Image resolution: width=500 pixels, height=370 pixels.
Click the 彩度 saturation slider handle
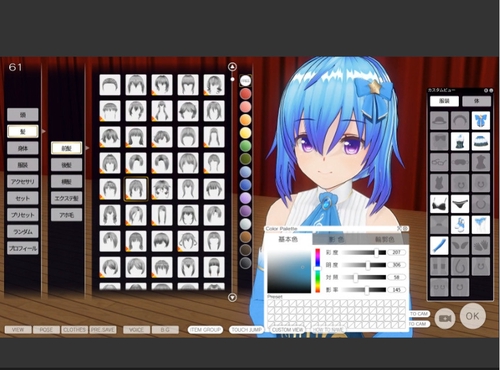[x=377, y=253]
